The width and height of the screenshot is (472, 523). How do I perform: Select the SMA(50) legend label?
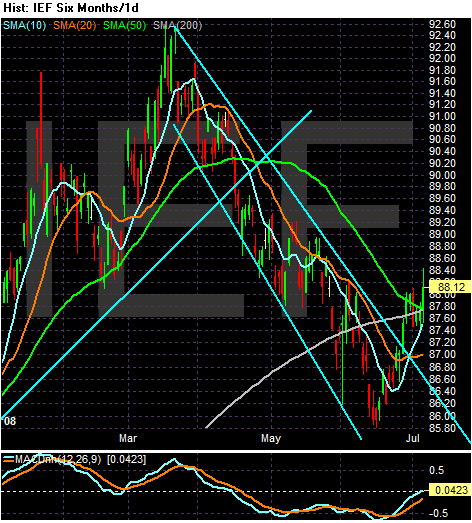click(124, 25)
